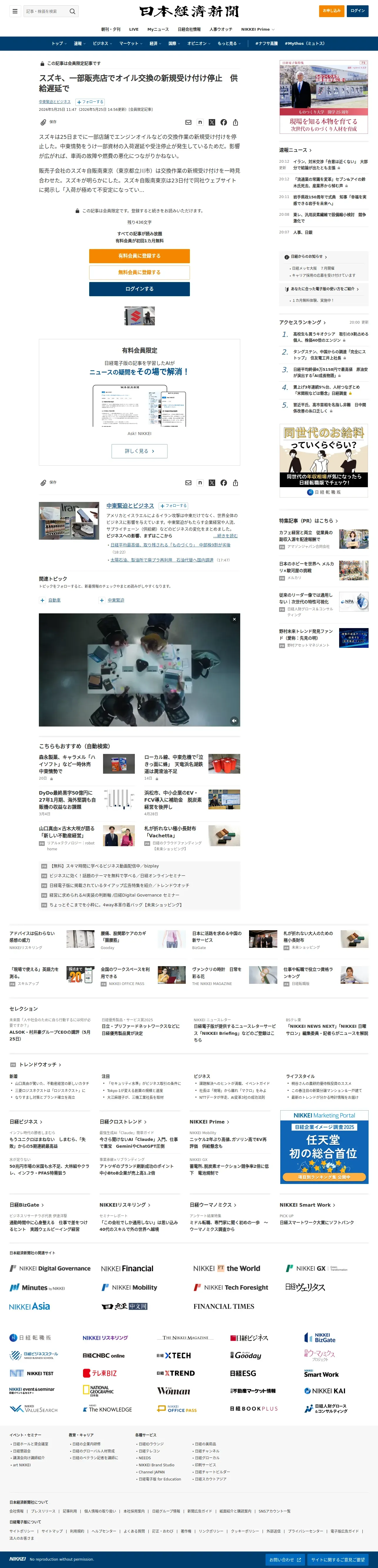Screen dimensions: 378x1568
Task: Expand the オピニオン dropdown
Action: [199, 44]
